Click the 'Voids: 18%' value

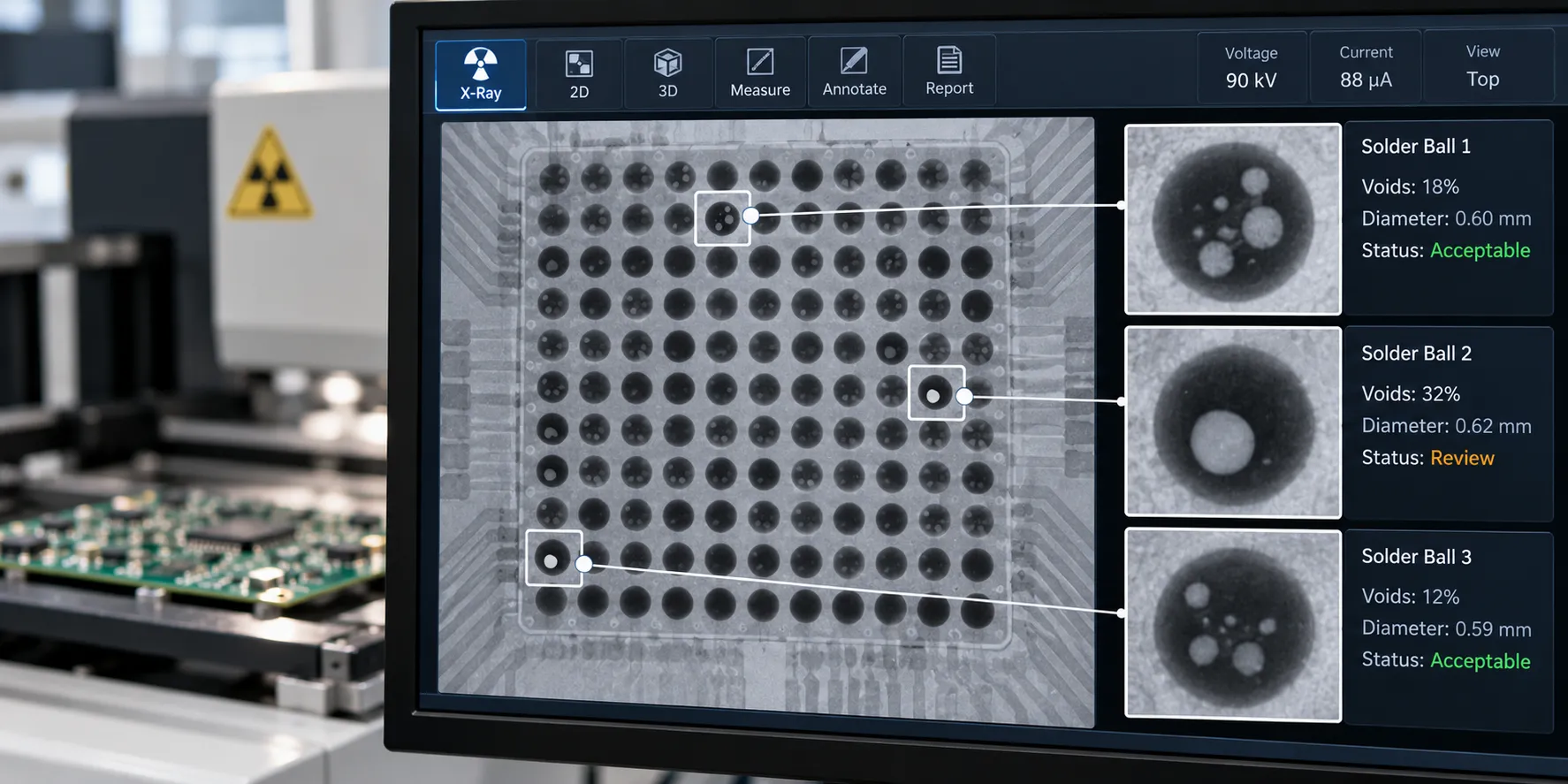click(x=1410, y=187)
